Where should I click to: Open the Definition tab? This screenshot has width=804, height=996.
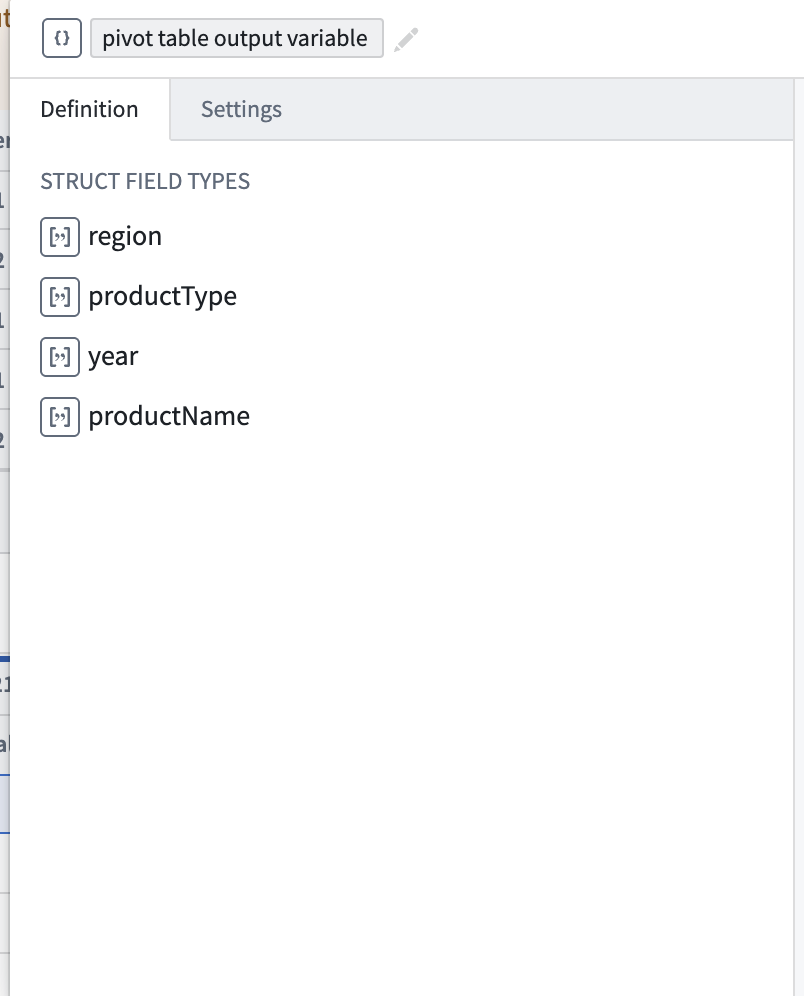click(90, 109)
